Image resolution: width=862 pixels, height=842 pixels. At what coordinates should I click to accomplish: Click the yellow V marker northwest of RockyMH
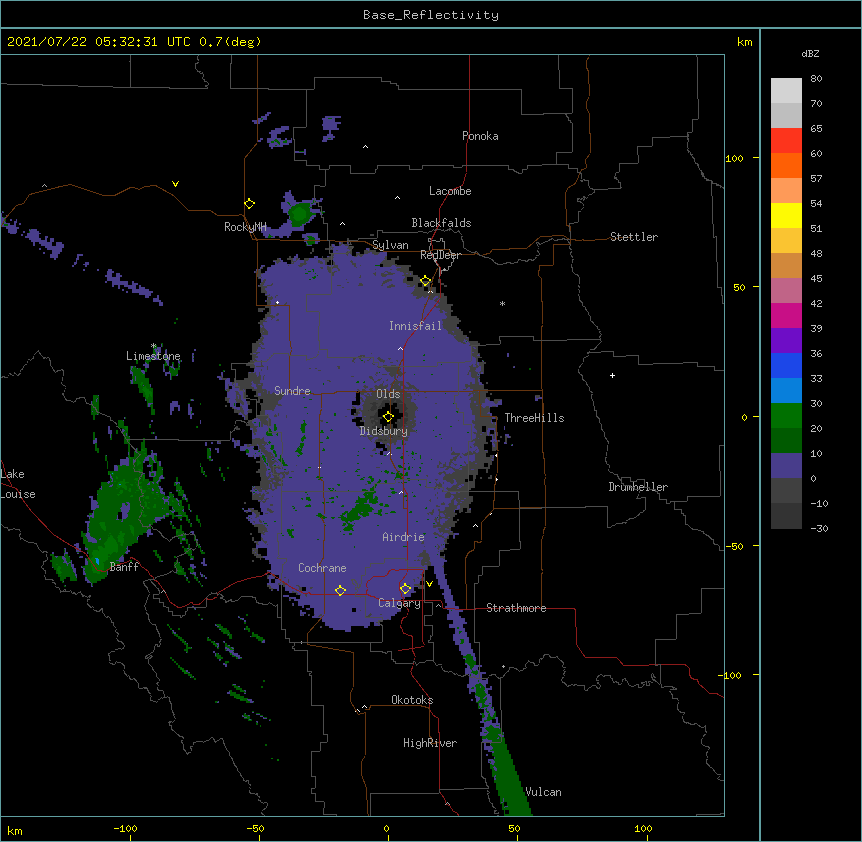(x=175, y=184)
